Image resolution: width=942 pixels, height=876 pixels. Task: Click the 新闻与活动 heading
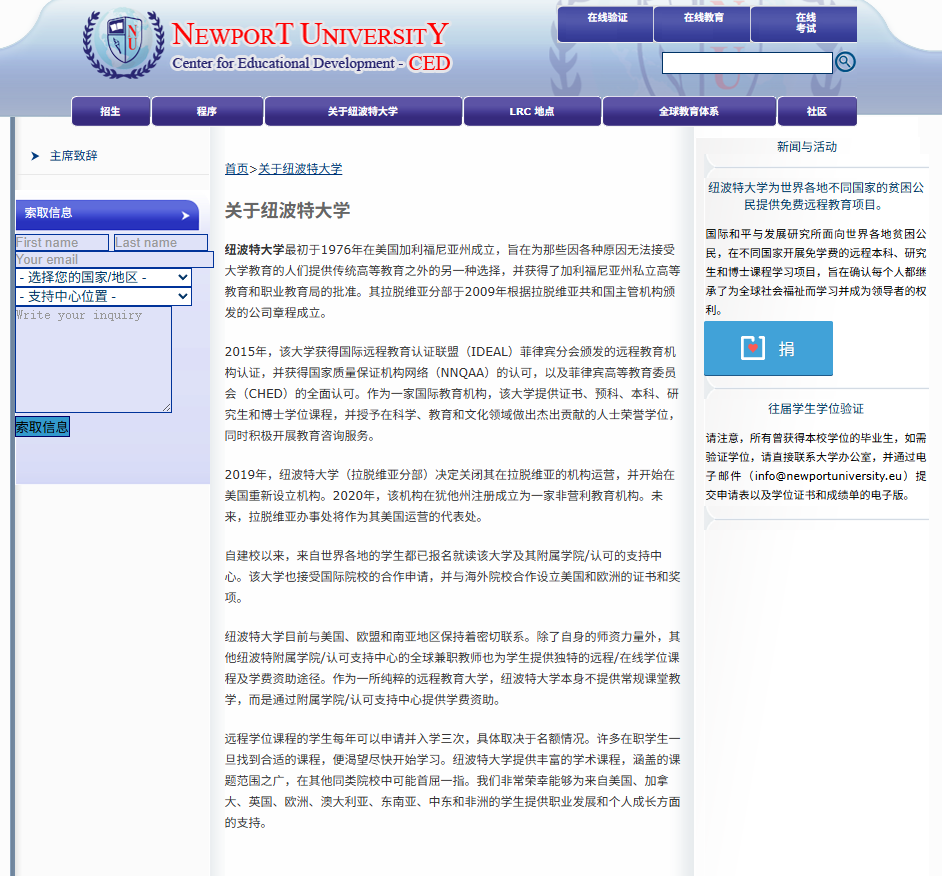tap(807, 147)
